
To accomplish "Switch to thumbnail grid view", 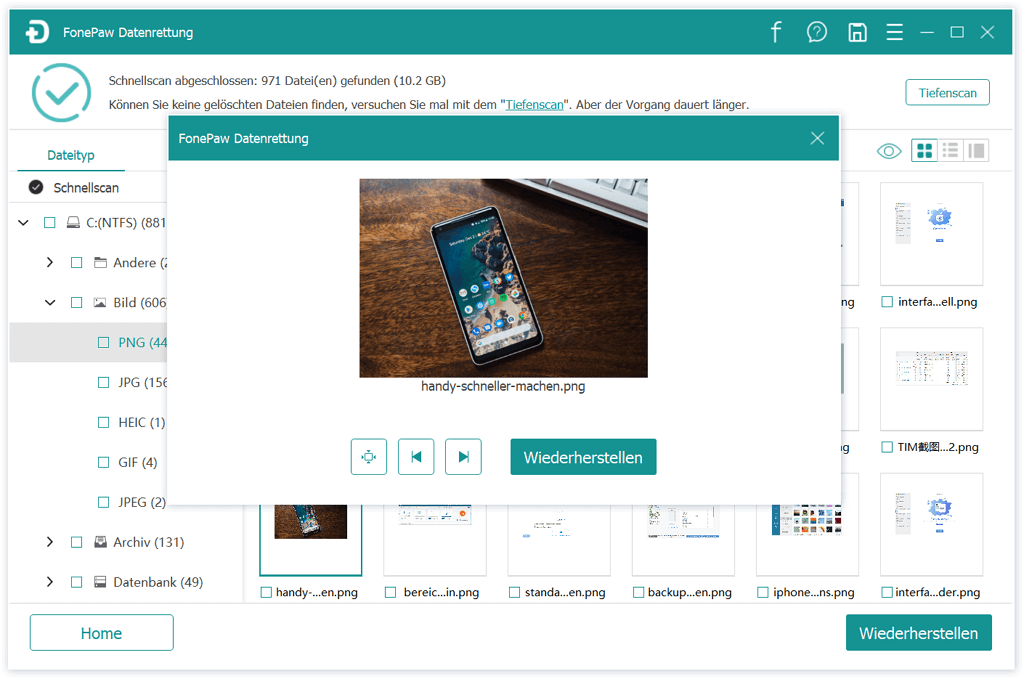I will (924, 151).
